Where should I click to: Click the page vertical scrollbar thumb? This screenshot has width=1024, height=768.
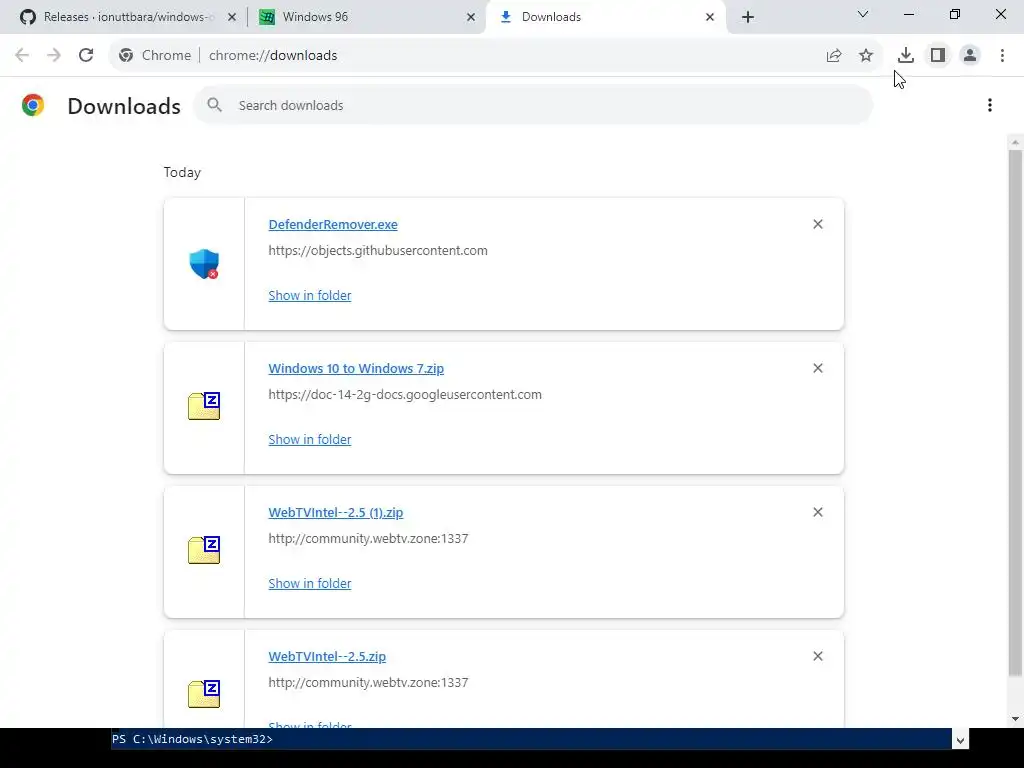[x=1015, y=413]
